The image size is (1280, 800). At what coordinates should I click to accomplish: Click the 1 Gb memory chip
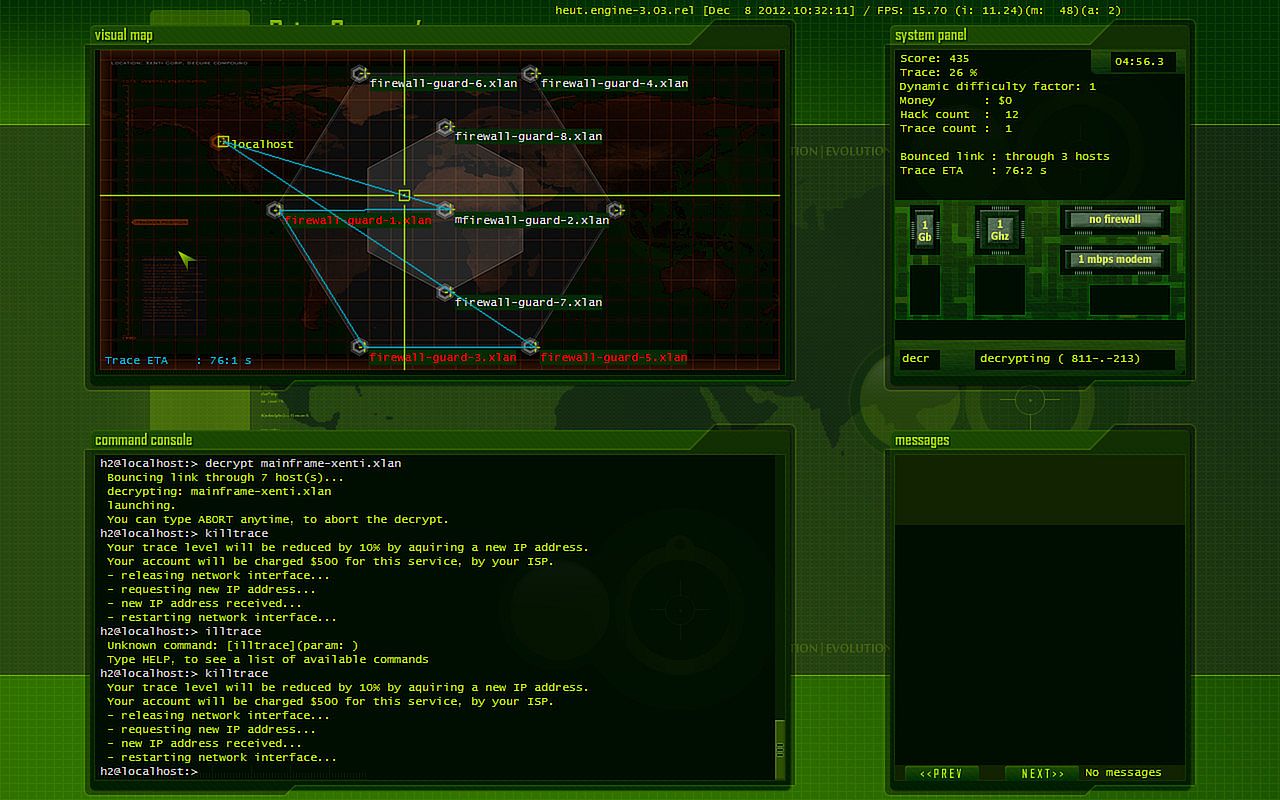[924, 230]
